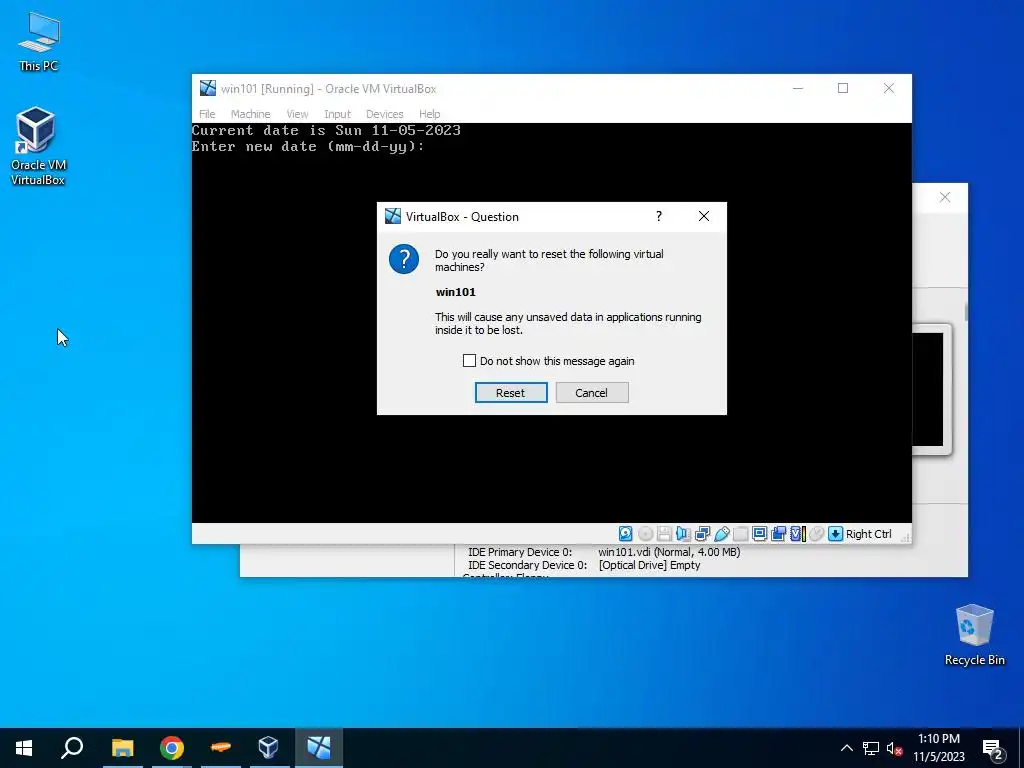
Task: Minimize the win101 VM window
Action: pyautogui.click(x=797, y=88)
